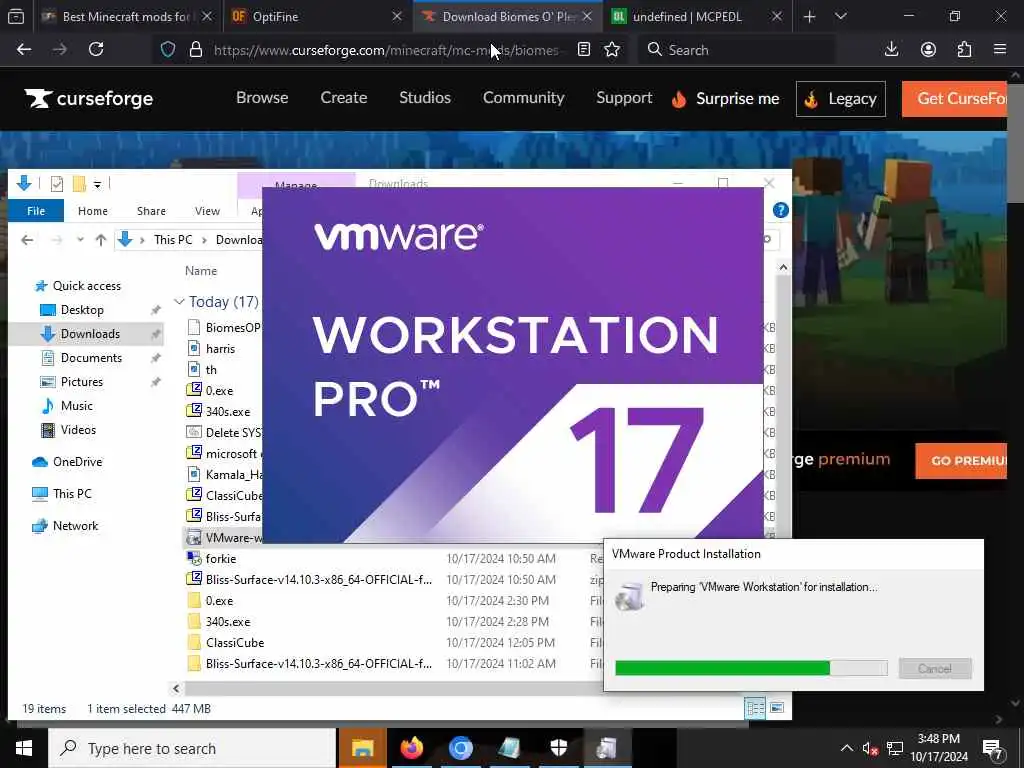The height and width of the screenshot is (768, 1024).
Task: Reload the CurseForge page
Action: pyautogui.click(x=96, y=50)
